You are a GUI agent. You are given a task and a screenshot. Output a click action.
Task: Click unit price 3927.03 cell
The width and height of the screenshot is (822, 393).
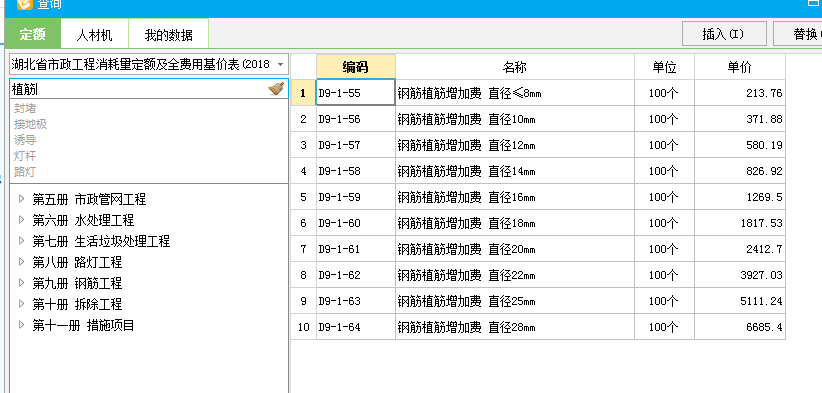pyautogui.click(x=740, y=275)
